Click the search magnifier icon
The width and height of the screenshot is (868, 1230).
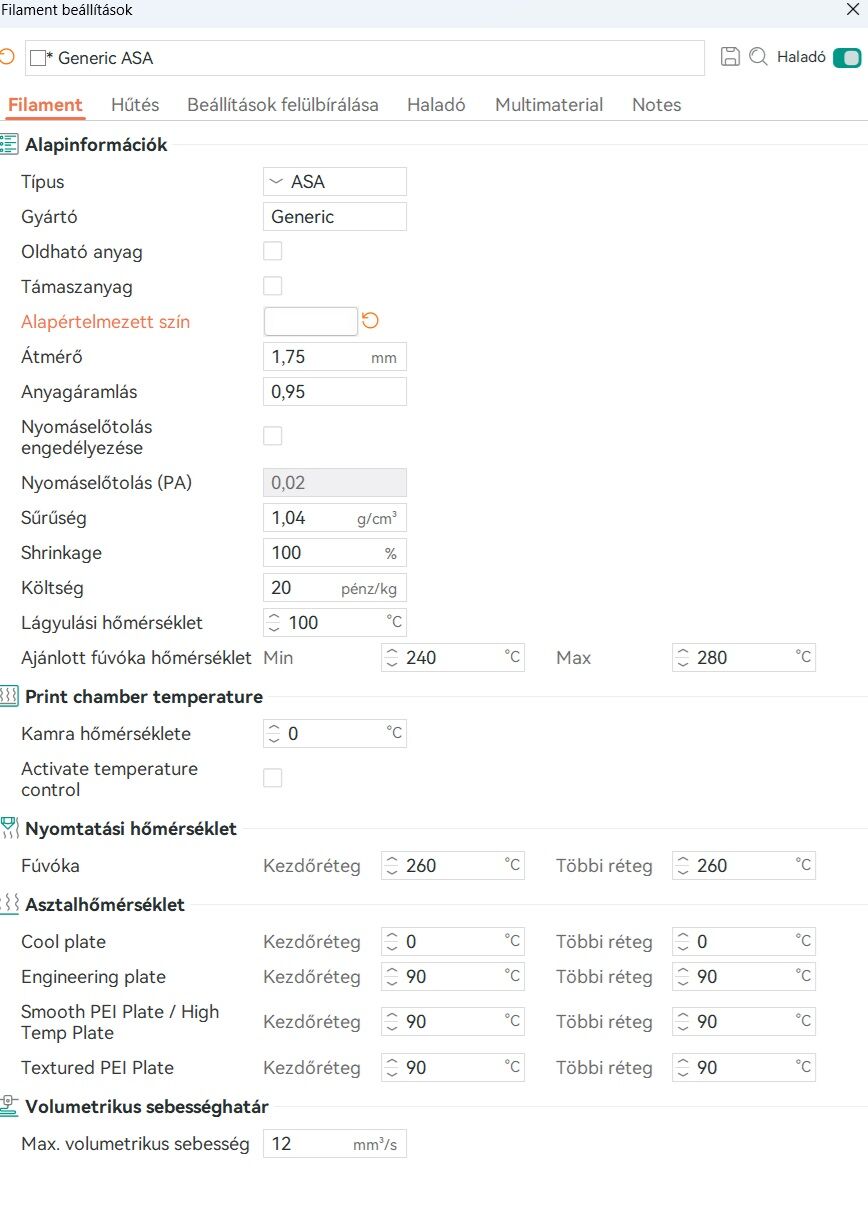pyautogui.click(x=758, y=57)
